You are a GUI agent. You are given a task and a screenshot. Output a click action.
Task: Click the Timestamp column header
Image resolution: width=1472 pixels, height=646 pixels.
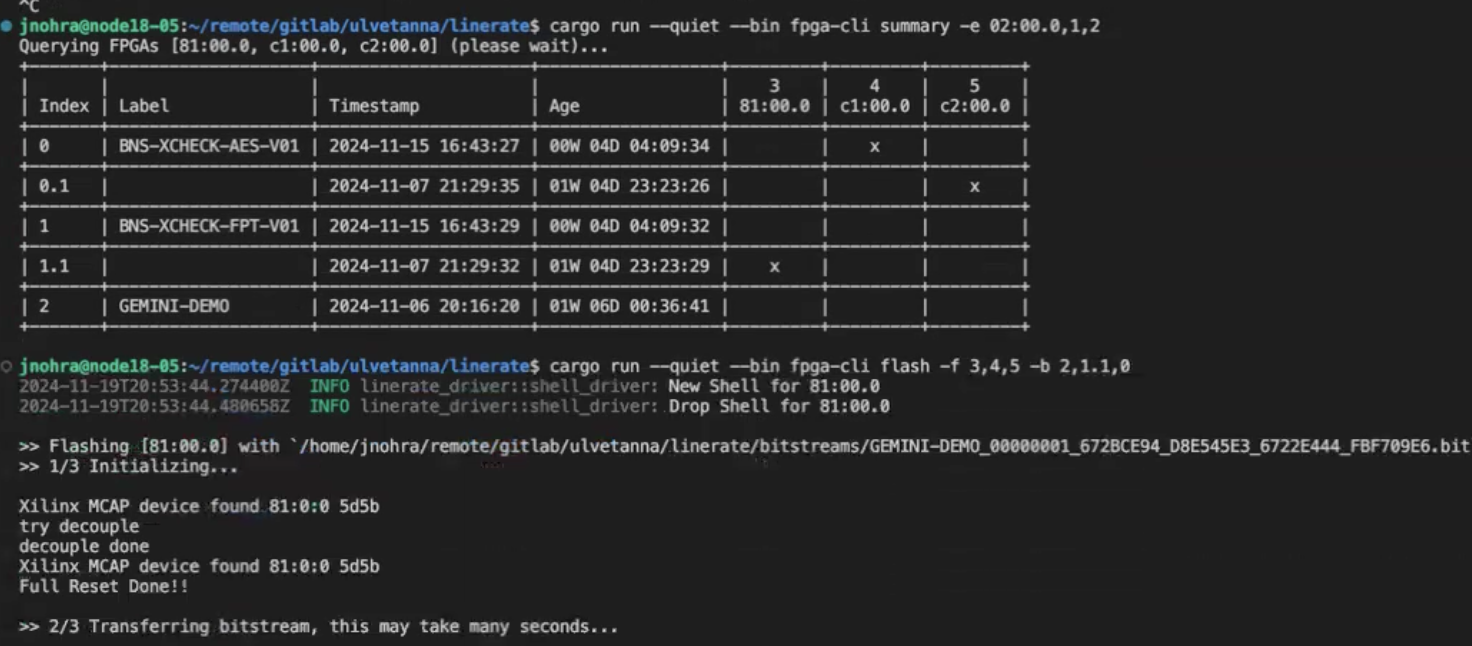374,106
